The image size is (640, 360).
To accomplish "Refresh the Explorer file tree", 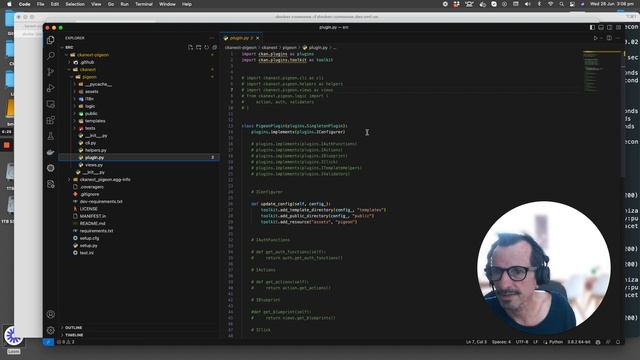I will pyautogui.click(x=207, y=47).
